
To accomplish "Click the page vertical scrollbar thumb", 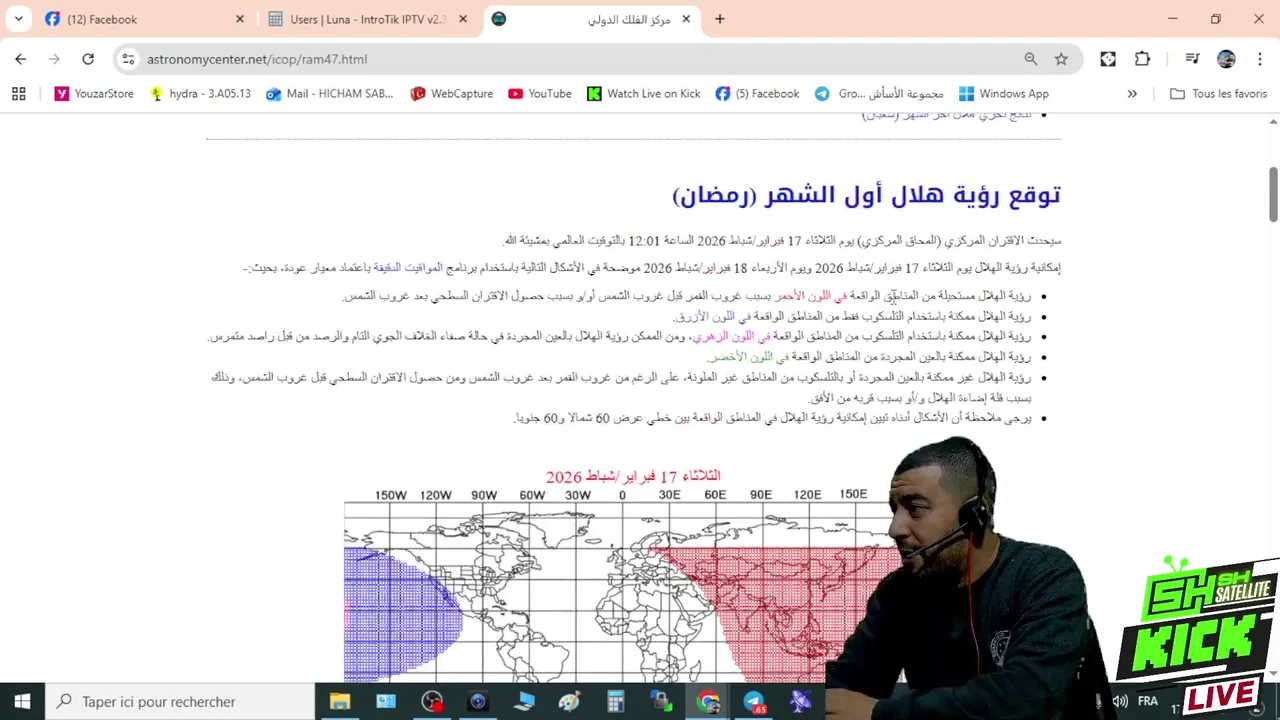I will tap(1273, 195).
